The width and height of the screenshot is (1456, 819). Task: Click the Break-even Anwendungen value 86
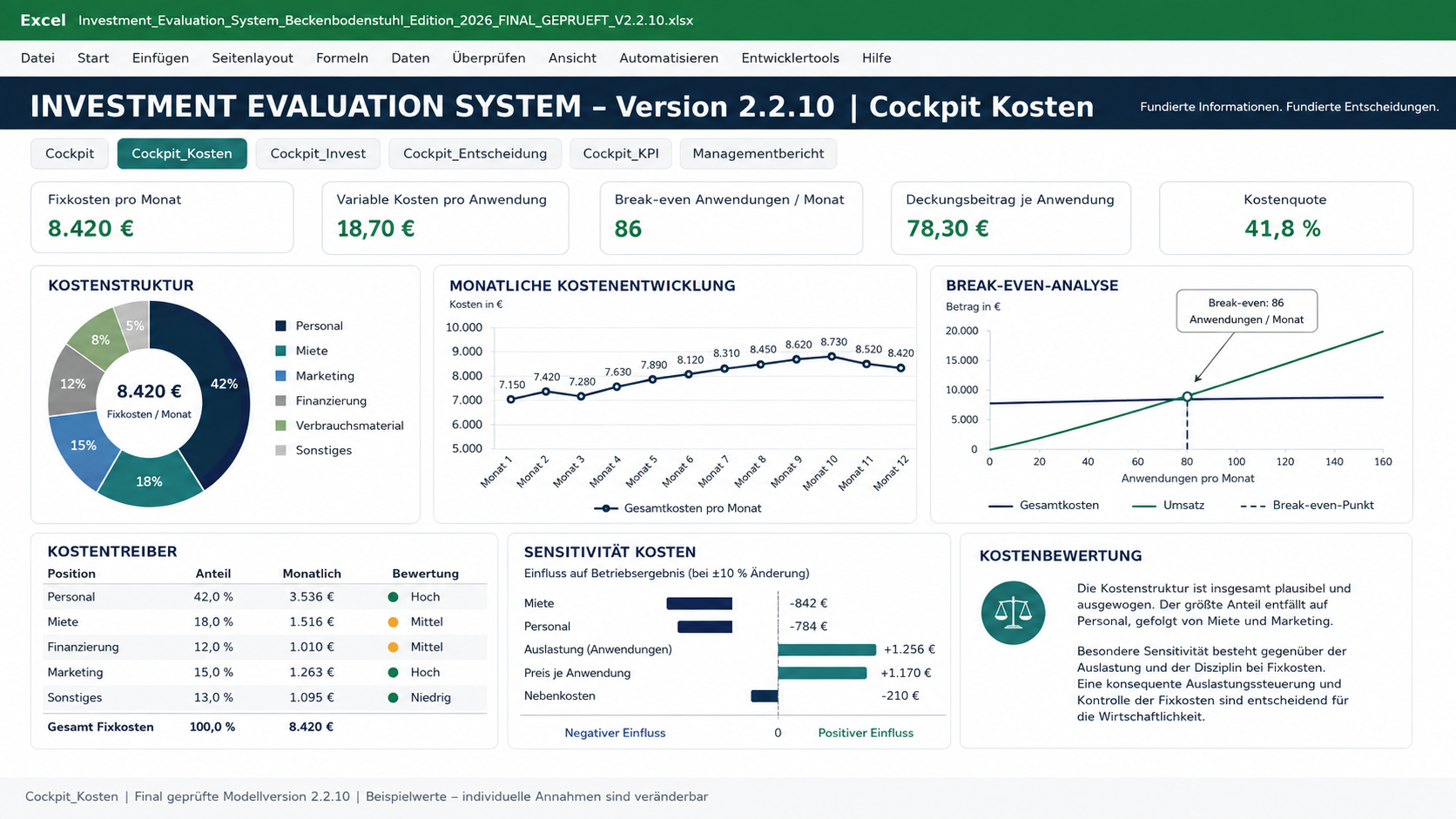628,229
